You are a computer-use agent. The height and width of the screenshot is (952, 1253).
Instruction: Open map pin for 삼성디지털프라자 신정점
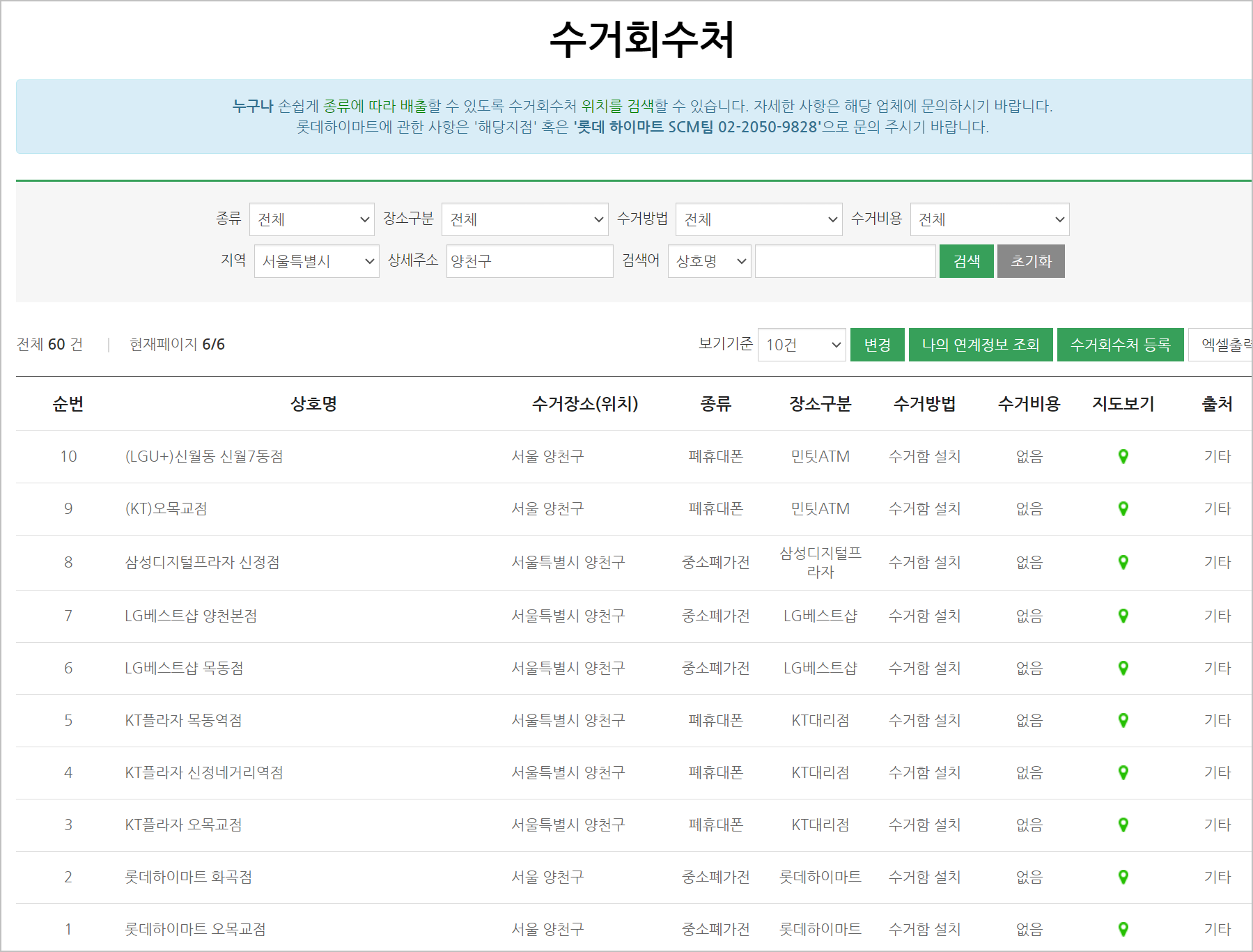[x=1123, y=562]
